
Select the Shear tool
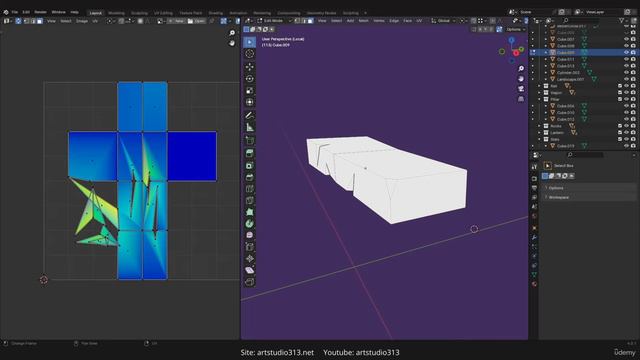coord(250,270)
